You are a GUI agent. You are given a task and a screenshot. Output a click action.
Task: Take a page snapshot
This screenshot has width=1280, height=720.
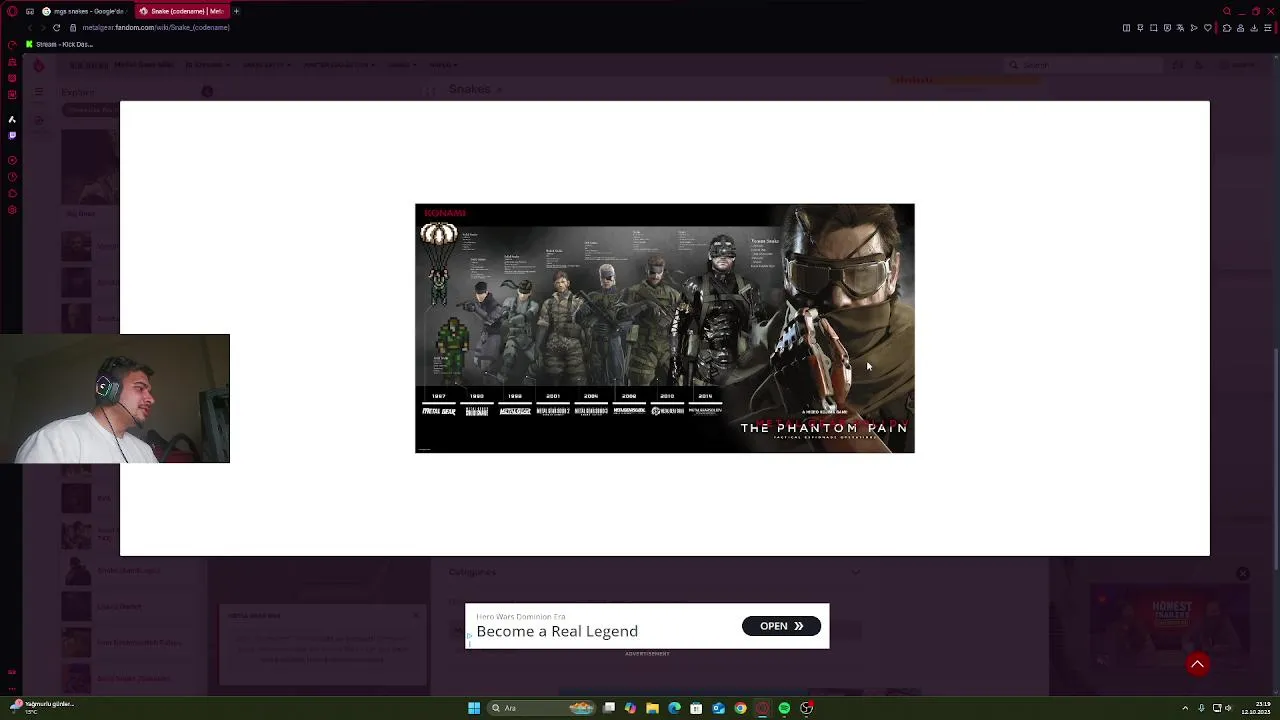1153,28
